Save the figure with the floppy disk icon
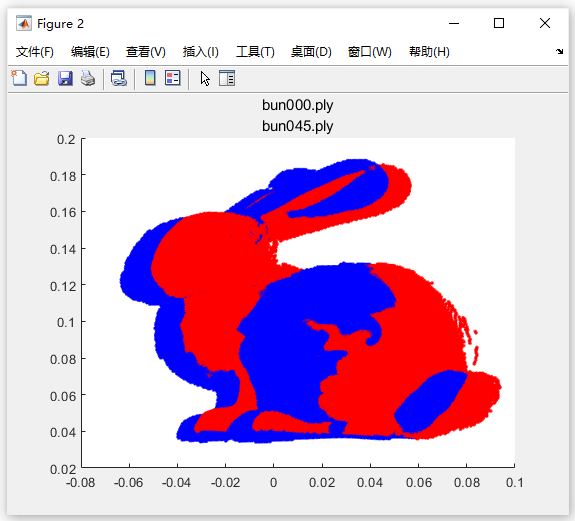This screenshot has width=575, height=521. (65, 78)
